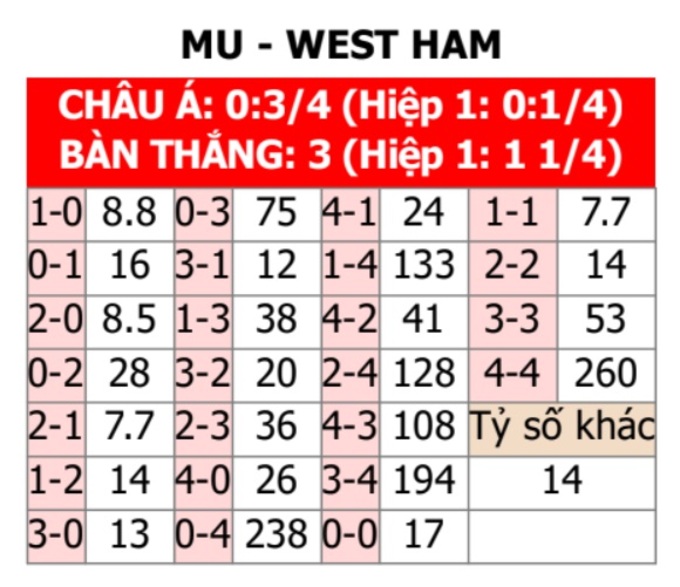Click odds 7.7 beside the 1-1 score

point(606,212)
